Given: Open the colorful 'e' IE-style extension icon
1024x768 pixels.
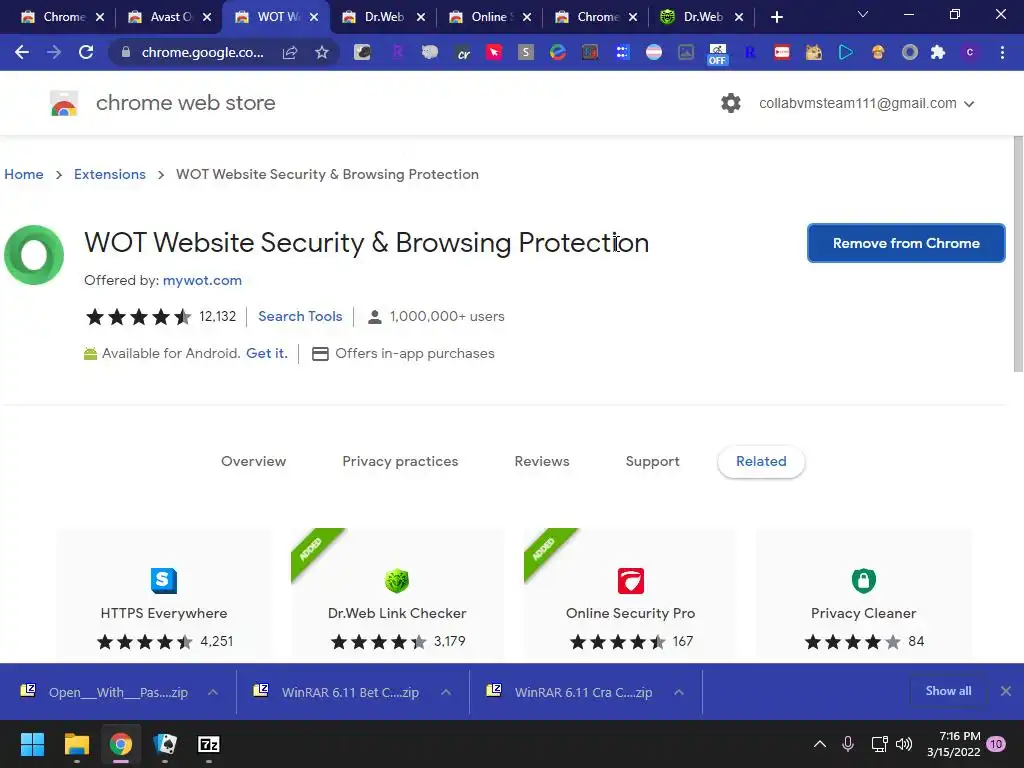Looking at the screenshot, I should click(558, 52).
